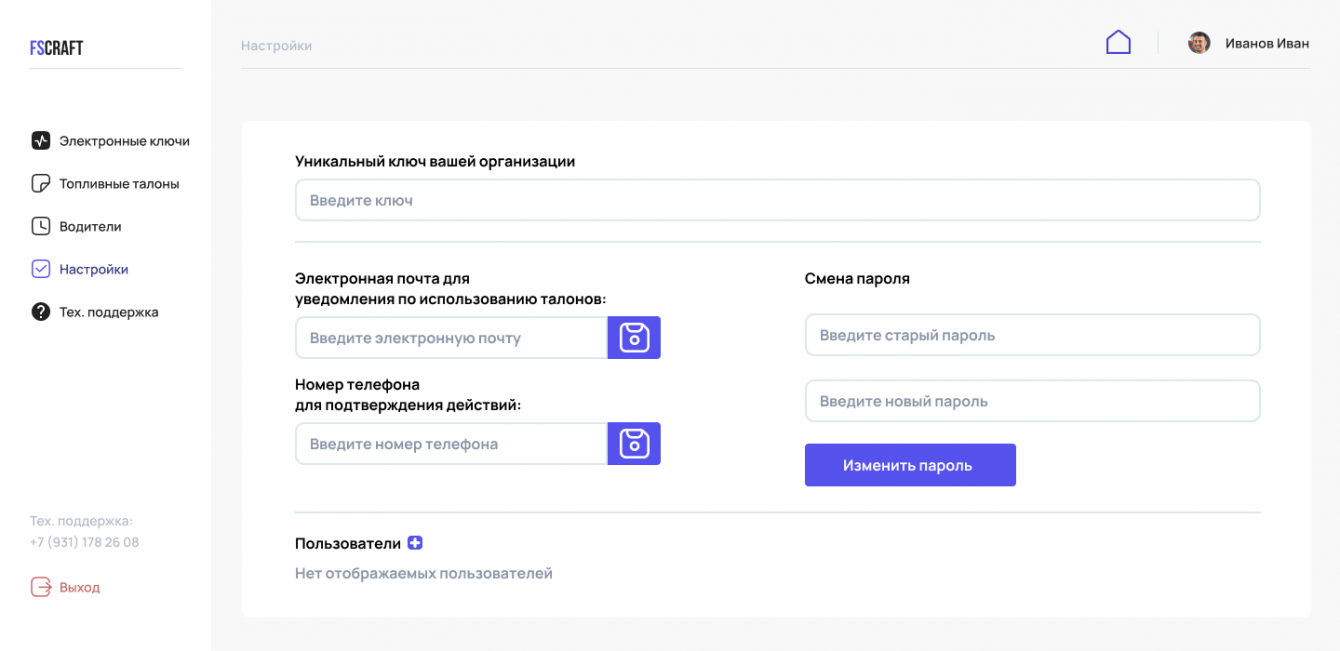Click the Выход logout link
Viewport: 1340px width, 651px height.
tap(79, 587)
